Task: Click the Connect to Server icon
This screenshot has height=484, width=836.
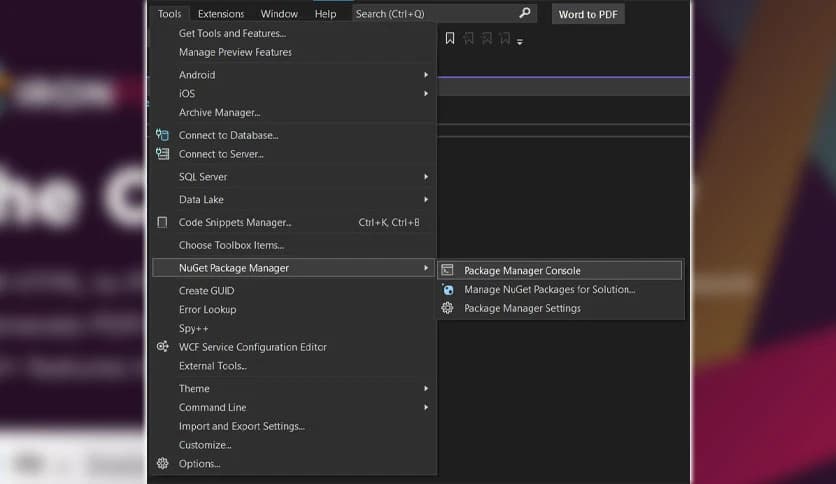Action: (162, 154)
